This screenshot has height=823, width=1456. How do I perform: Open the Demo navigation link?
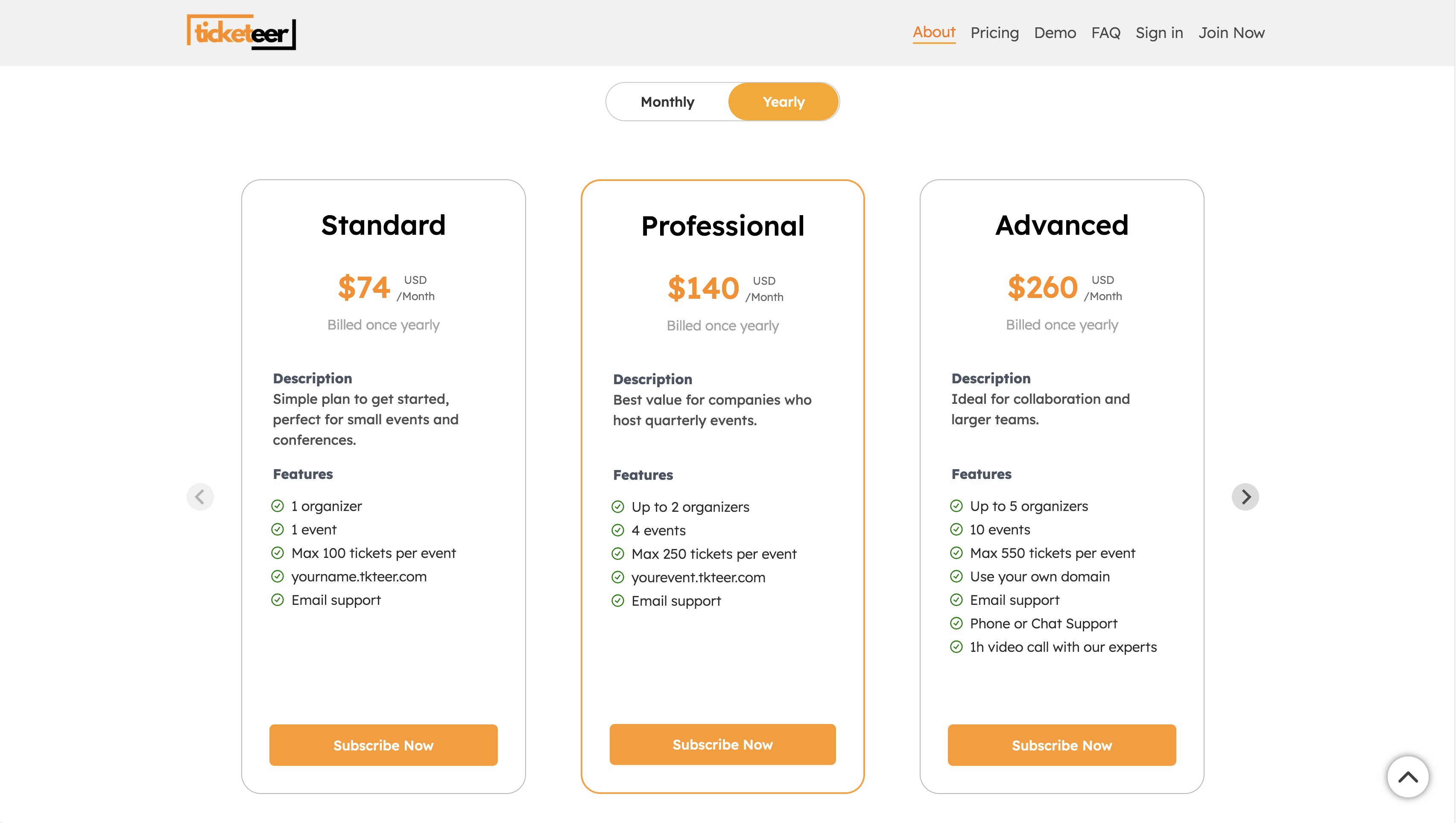1055,33
